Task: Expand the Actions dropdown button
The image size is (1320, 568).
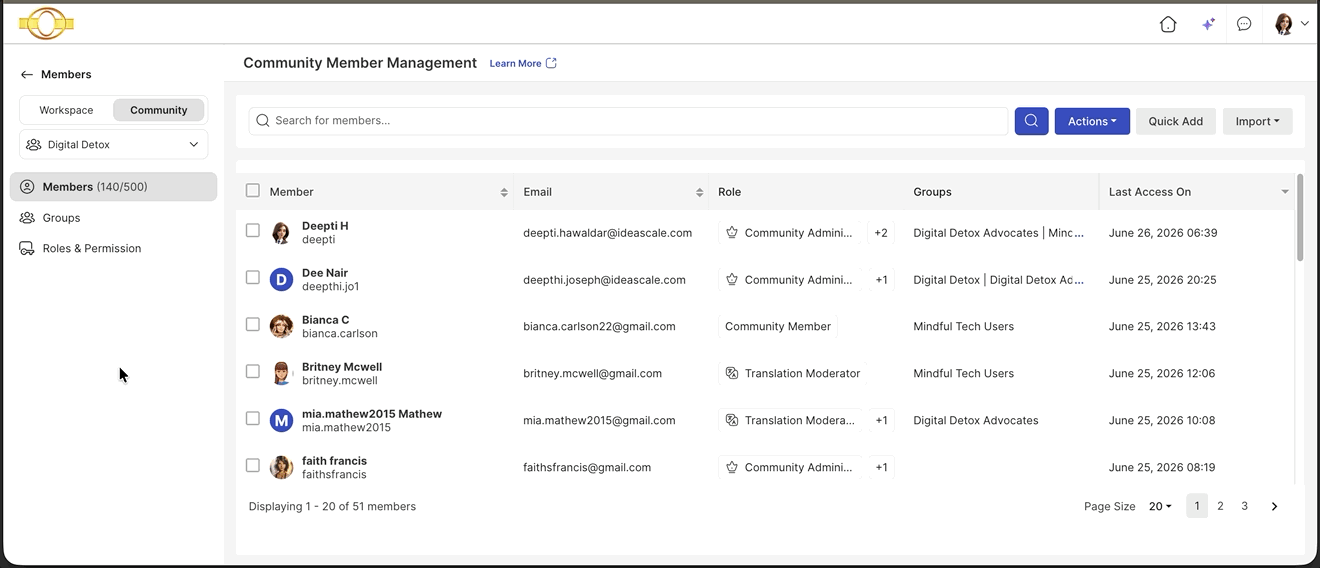Action: 1092,121
